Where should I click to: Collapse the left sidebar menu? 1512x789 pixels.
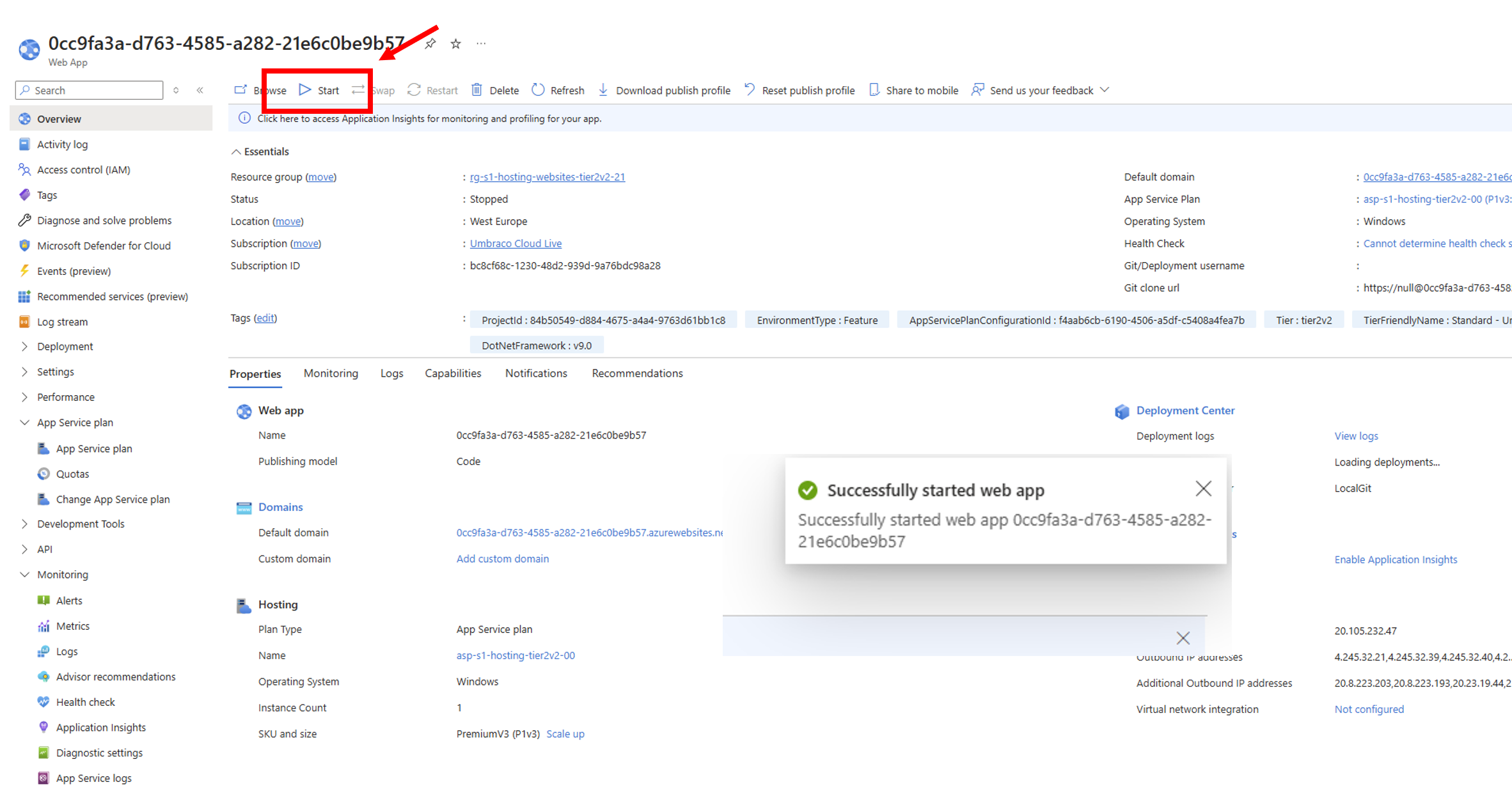200,90
